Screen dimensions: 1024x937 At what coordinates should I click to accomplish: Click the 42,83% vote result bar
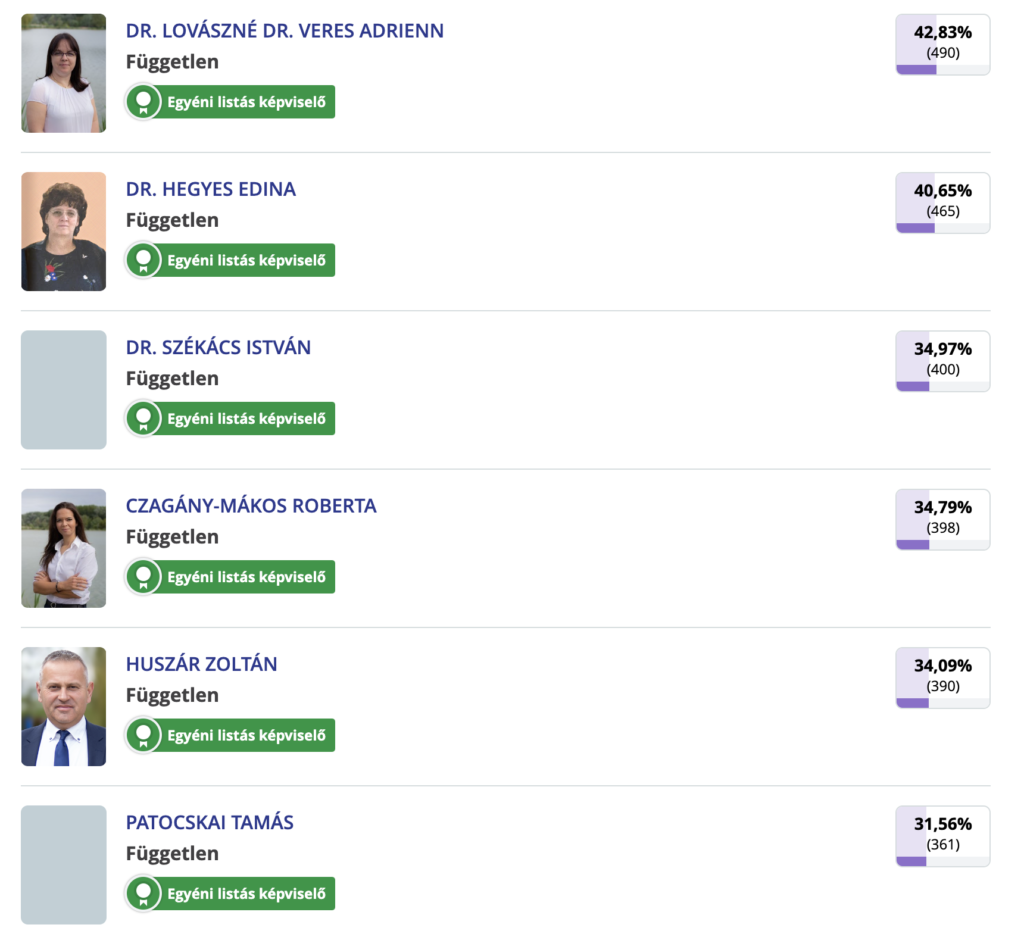(942, 69)
